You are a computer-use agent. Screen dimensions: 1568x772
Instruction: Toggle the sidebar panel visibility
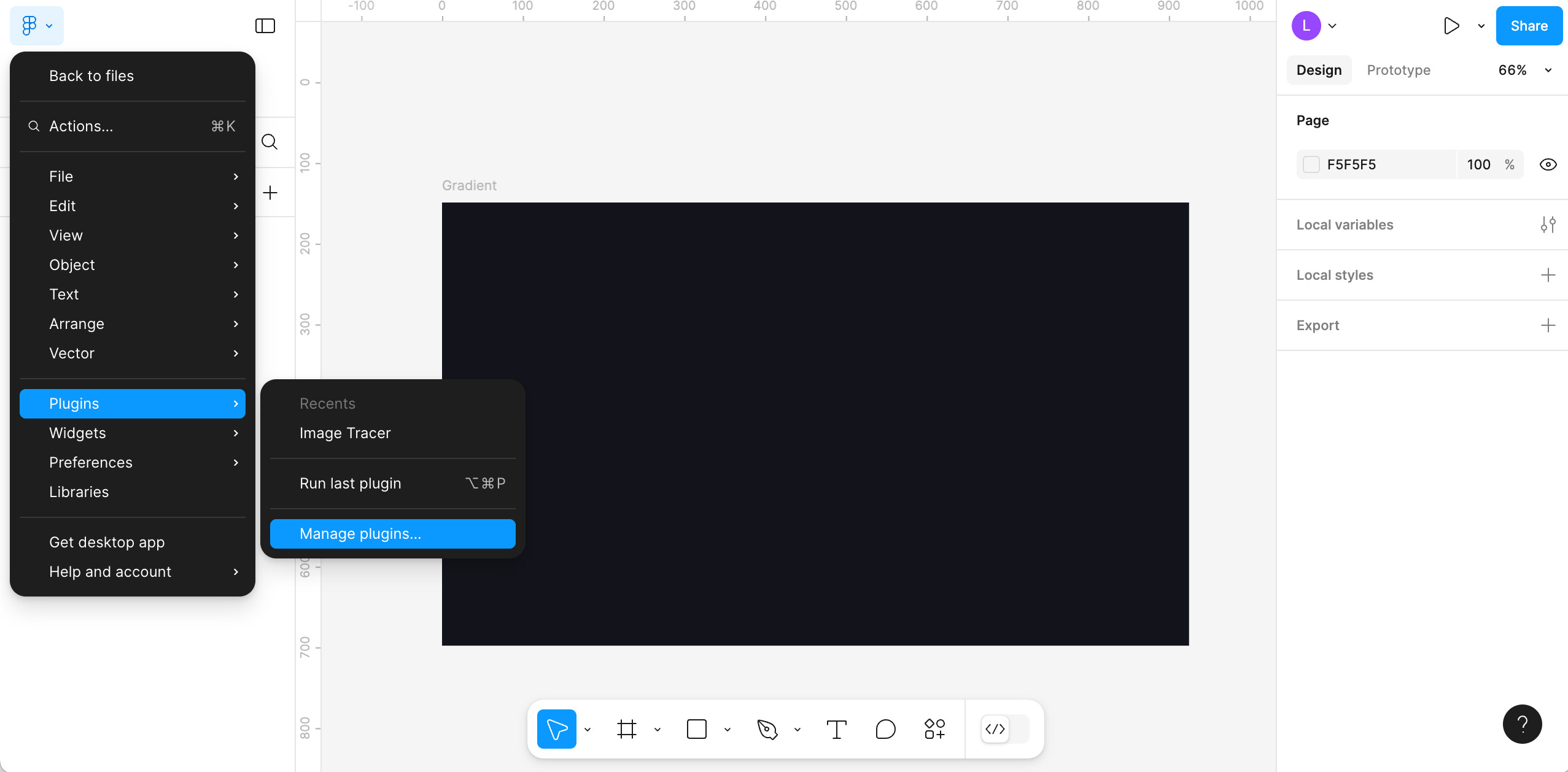[x=265, y=26]
